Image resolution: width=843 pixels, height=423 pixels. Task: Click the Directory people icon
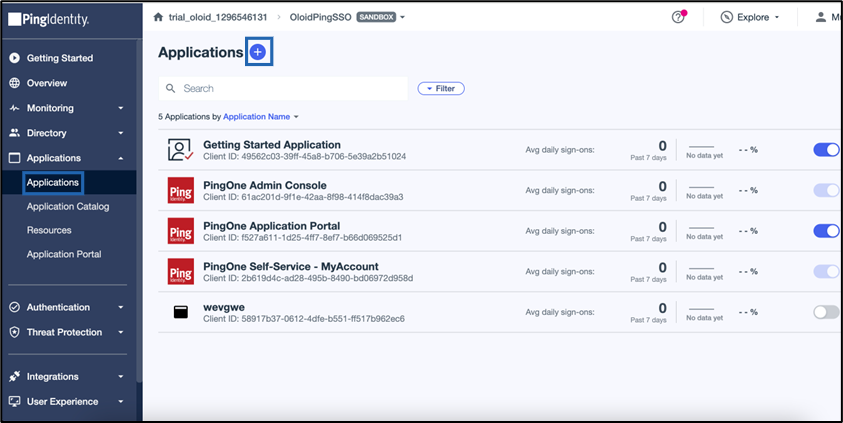[15, 133]
